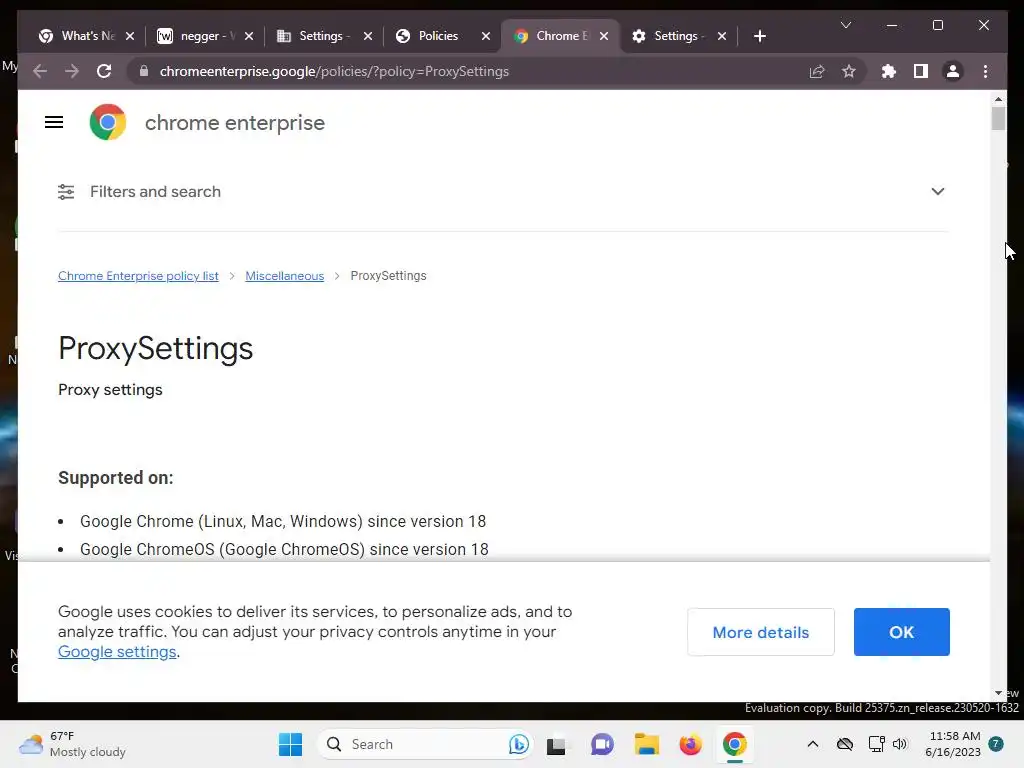Click the ProxySettings page heading
1024x768 pixels.
(x=155, y=348)
